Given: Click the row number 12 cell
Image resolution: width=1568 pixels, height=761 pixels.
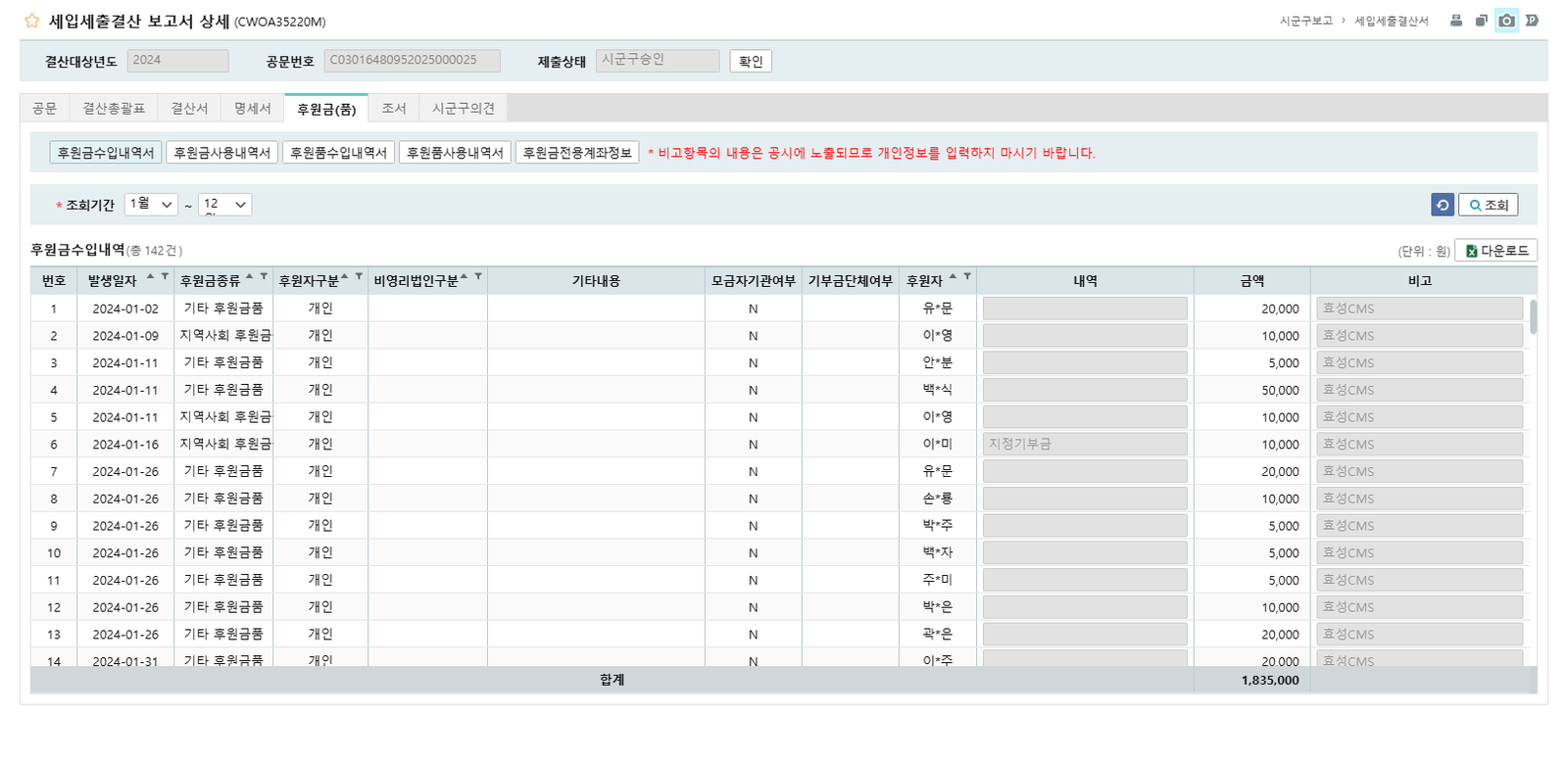Looking at the screenshot, I should pyautogui.click(x=54, y=607).
